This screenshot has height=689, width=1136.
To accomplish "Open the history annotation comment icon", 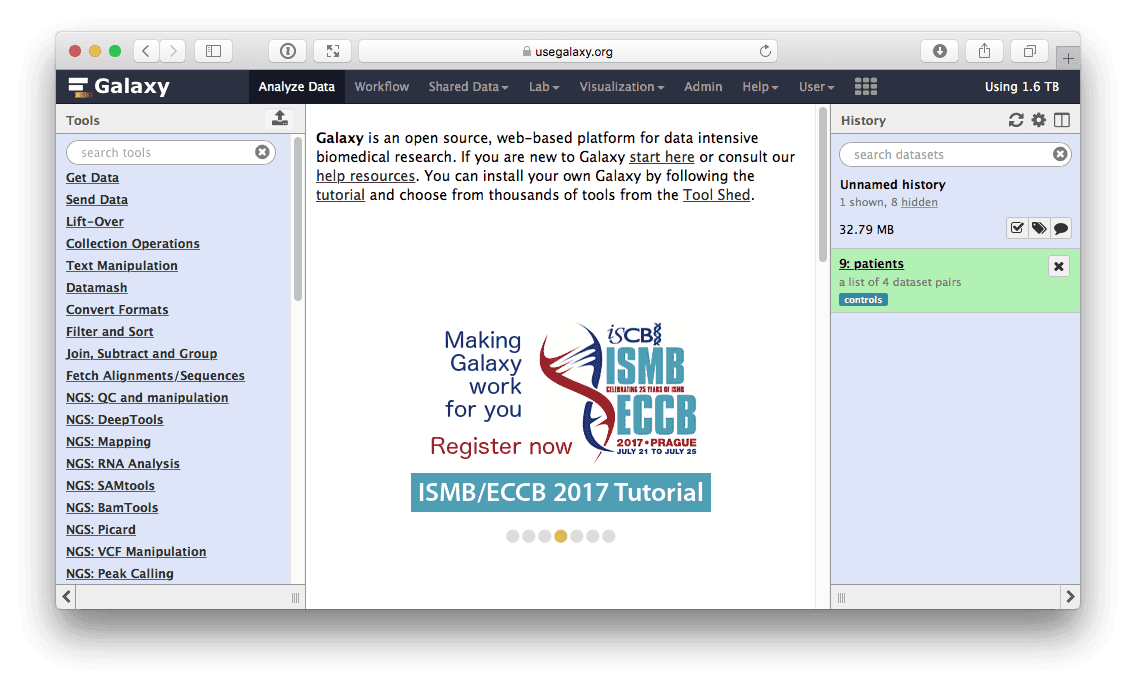I will [x=1061, y=228].
